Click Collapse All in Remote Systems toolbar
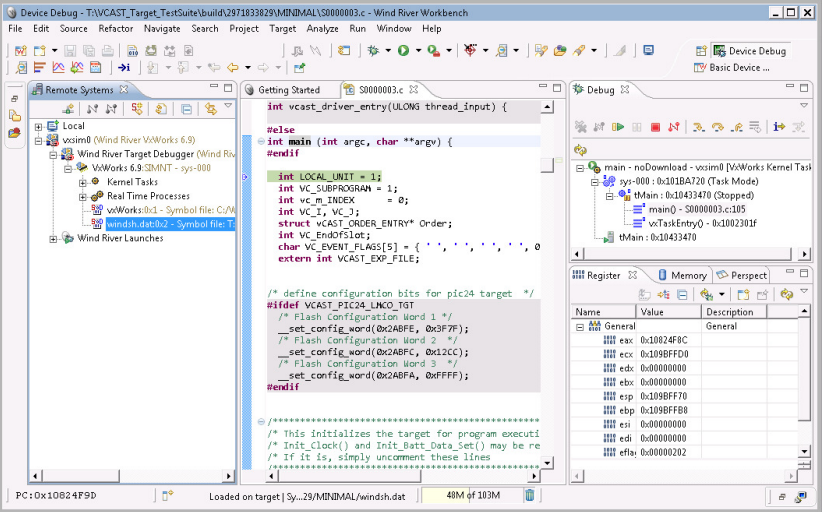This screenshot has height=512, width=822. [x=186, y=109]
